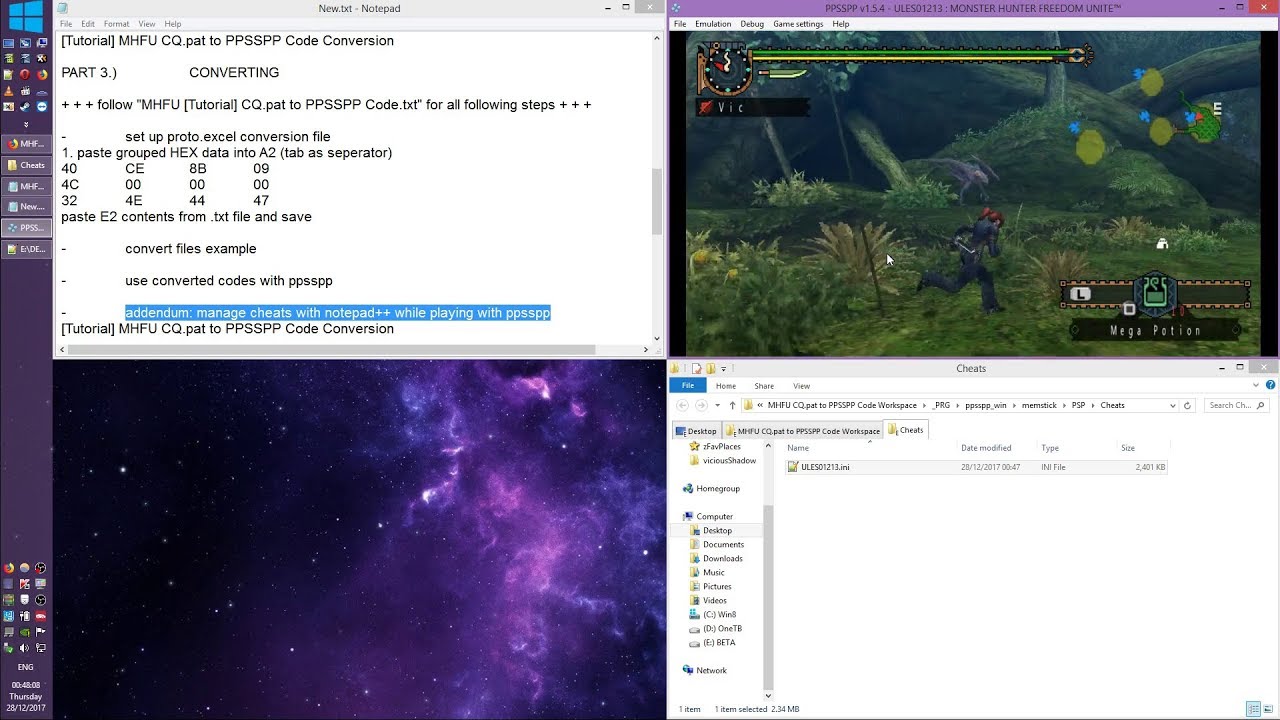This screenshot has width=1280, height=720.
Task: Sort by the Name column header
Action: [x=799, y=448]
